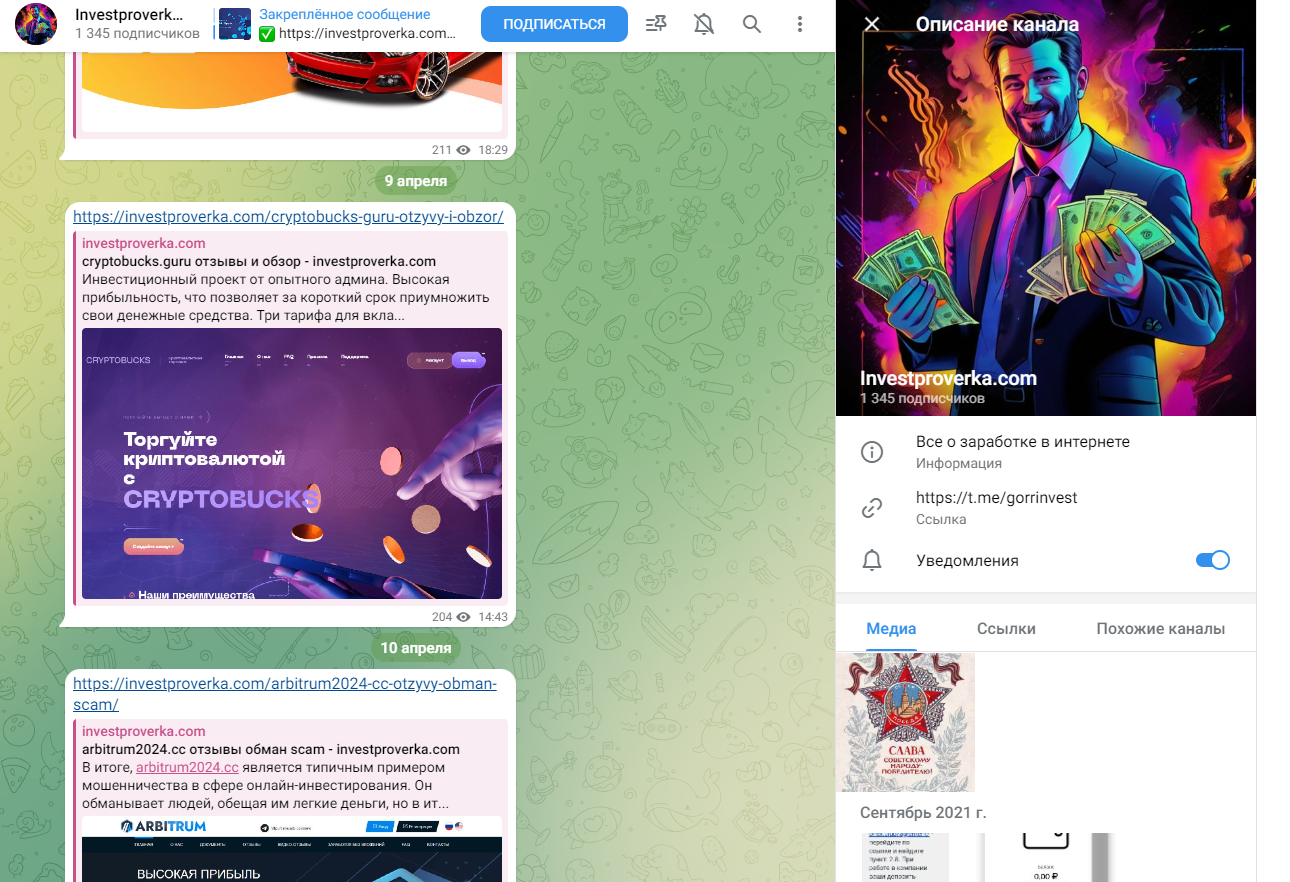The image size is (1290, 882).
Task: Click the 14:43 message timestamp
Action: [493, 617]
